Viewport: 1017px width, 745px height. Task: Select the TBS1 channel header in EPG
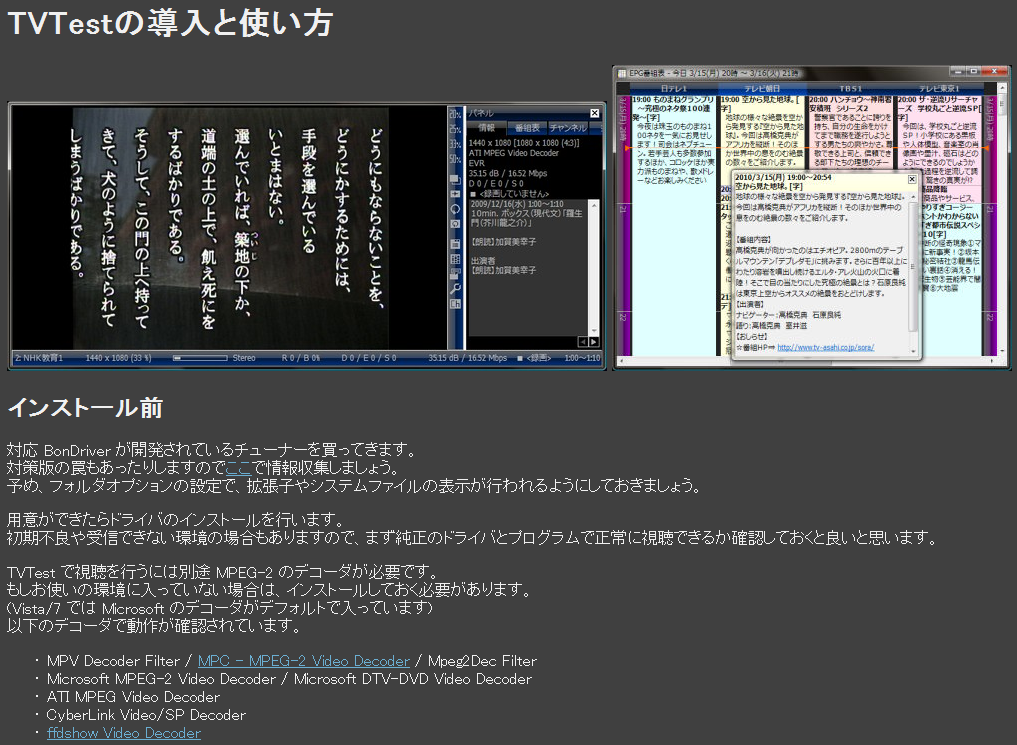(x=850, y=88)
